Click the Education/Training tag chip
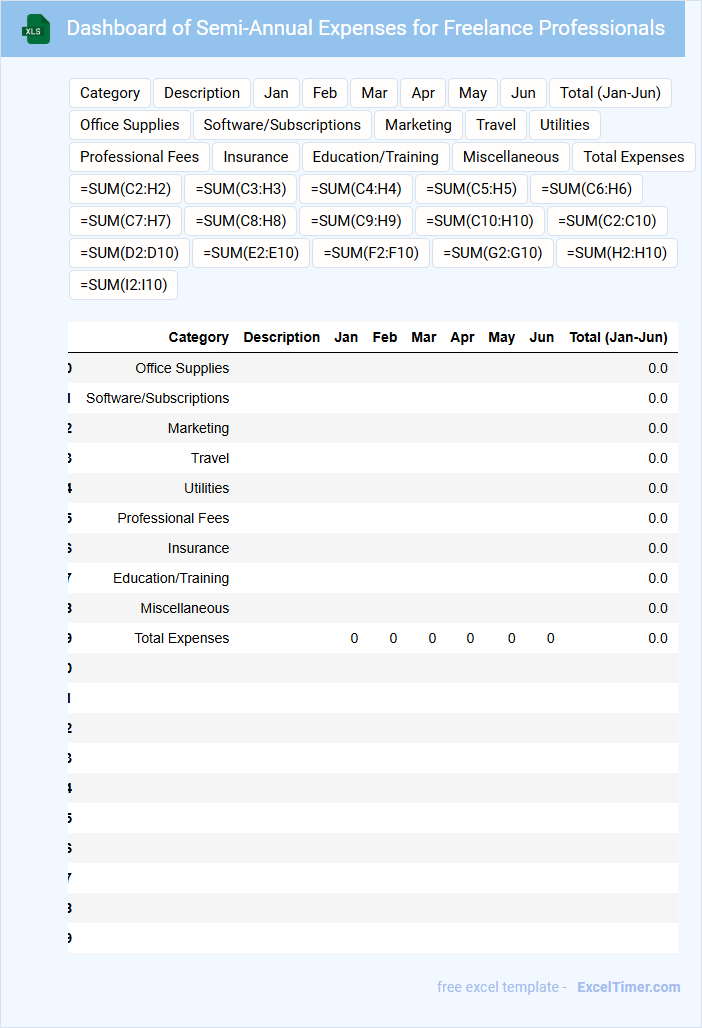702x1028 pixels. point(376,157)
